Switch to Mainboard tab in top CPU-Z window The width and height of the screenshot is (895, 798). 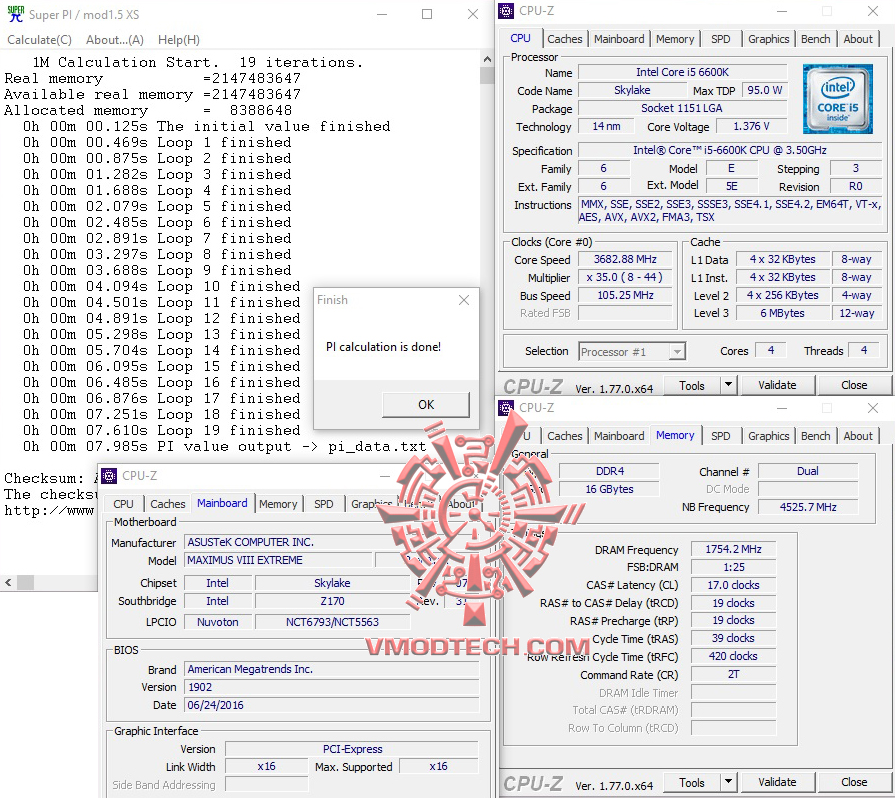point(619,39)
